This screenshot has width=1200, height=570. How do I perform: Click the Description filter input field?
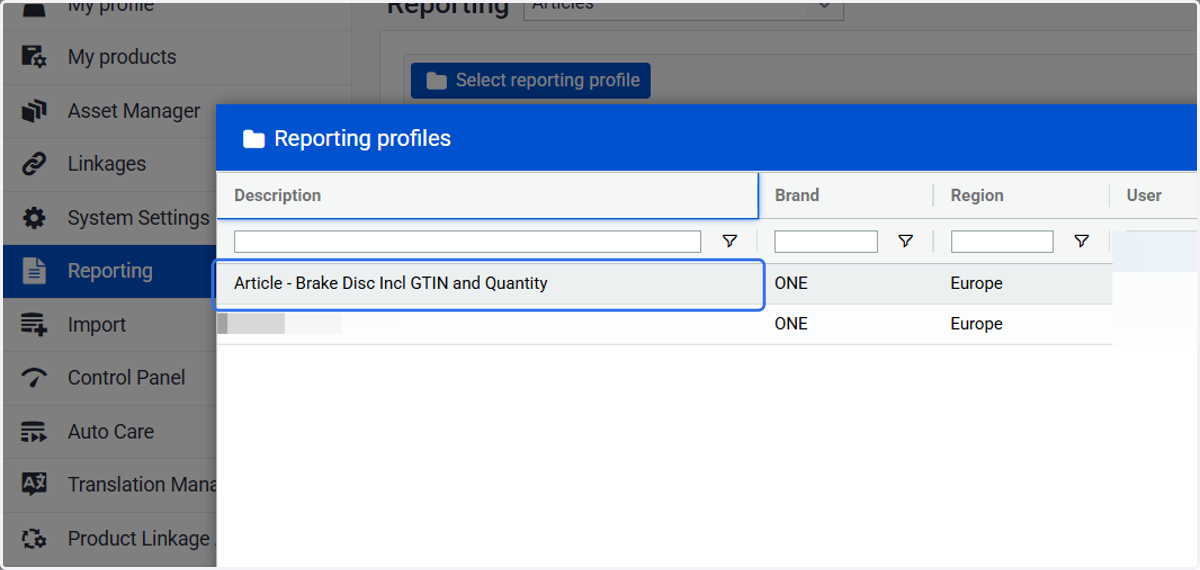467,241
